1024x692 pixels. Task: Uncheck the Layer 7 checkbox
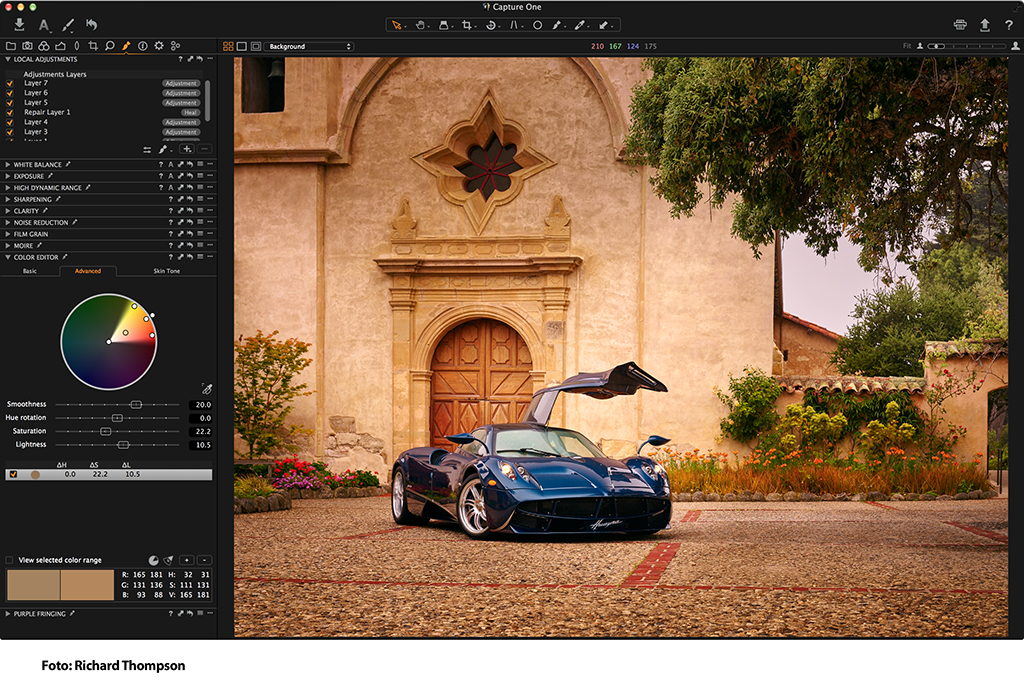coord(10,83)
